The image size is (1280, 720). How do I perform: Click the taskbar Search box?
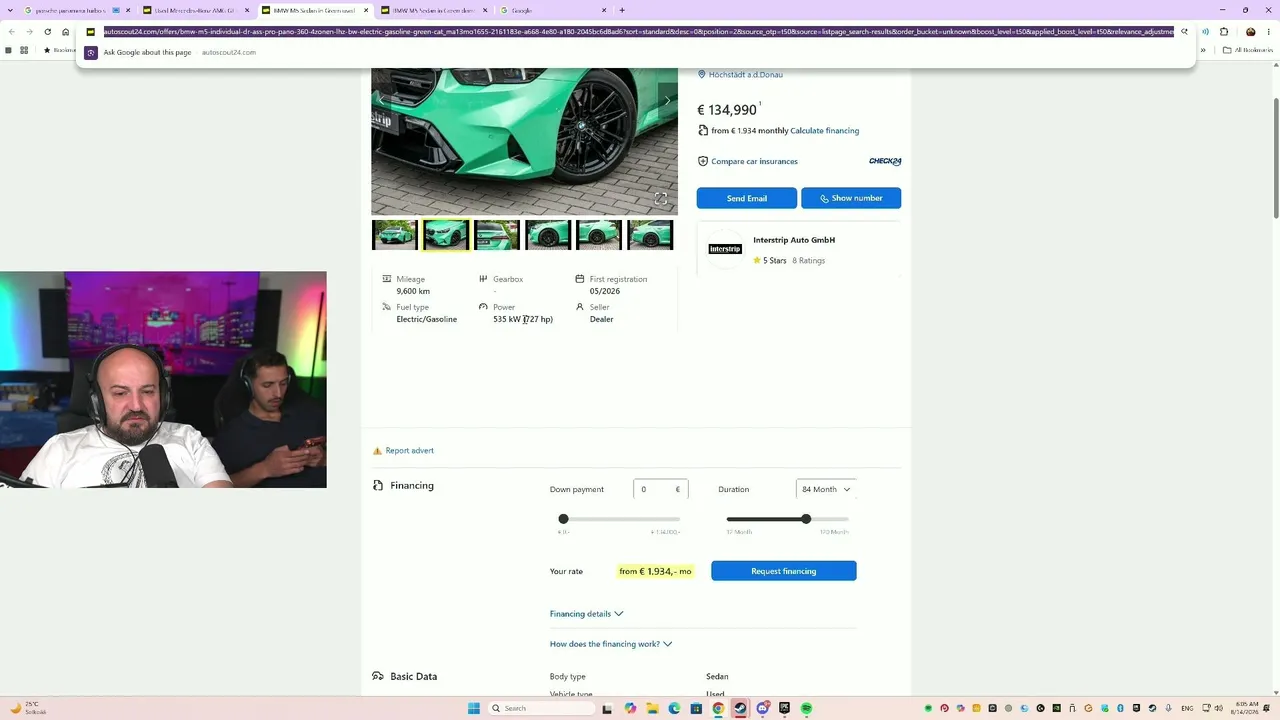(541, 708)
